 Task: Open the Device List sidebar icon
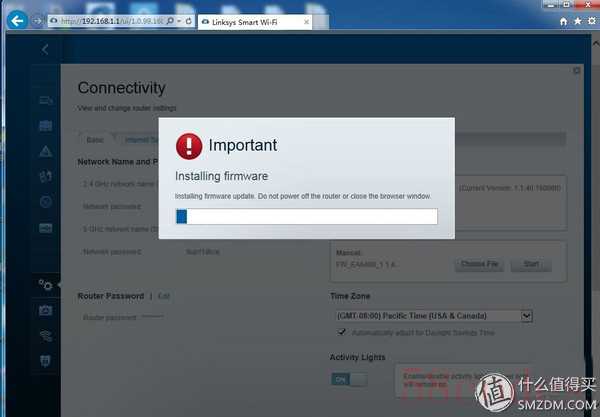click(46, 100)
